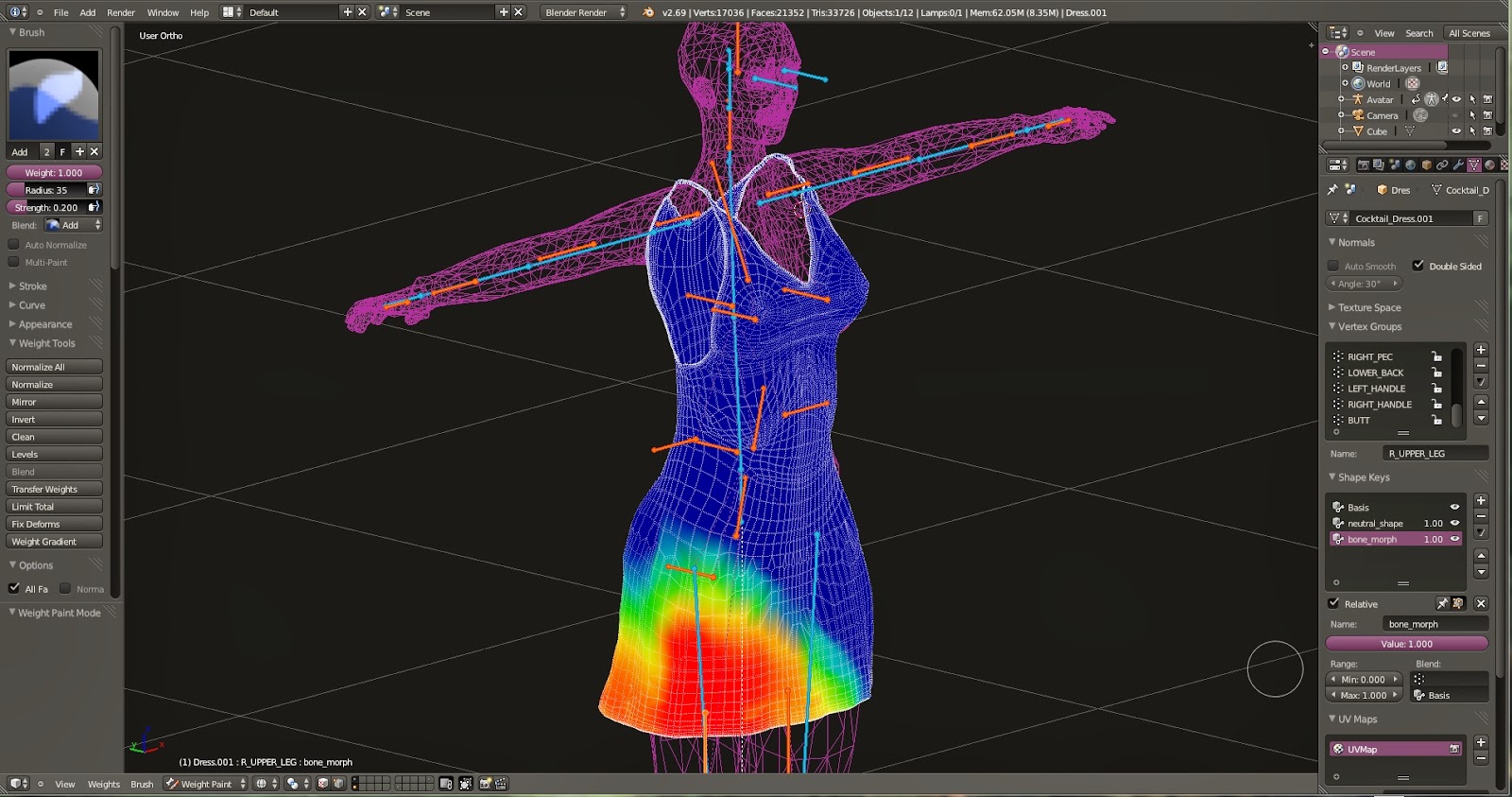Toggle the Relative shape keys checkbox
Image resolution: width=1512 pixels, height=797 pixels.
point(1333,603)
